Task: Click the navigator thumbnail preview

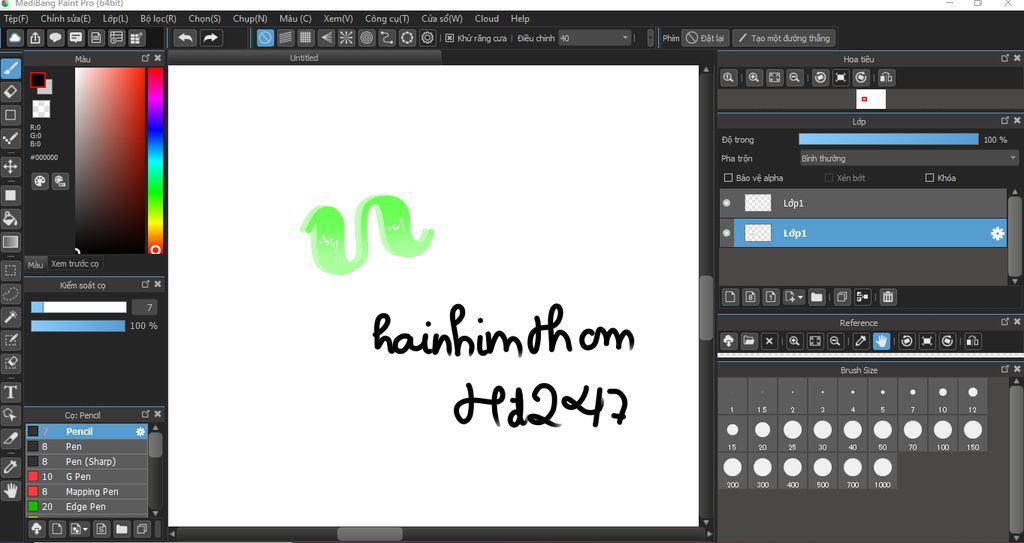Action: [x=871, y=99]
